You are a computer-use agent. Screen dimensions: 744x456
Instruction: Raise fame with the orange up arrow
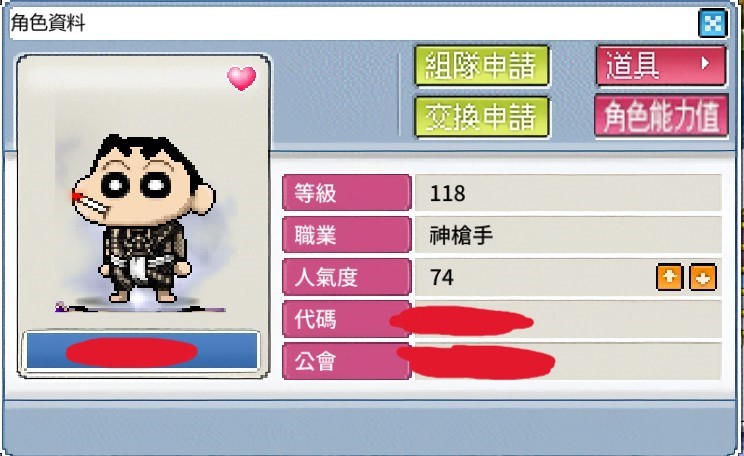click(670, 277)
